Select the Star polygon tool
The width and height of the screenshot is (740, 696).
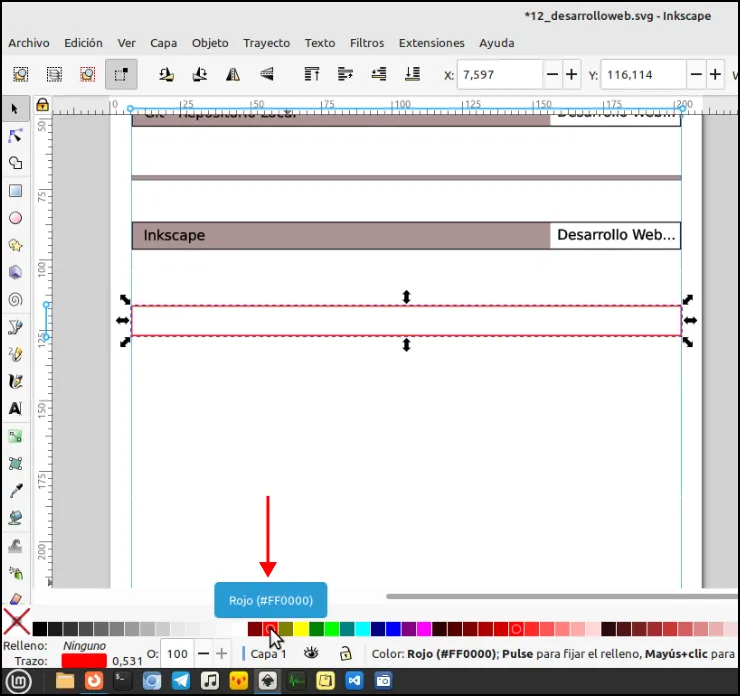pos(15,245)
